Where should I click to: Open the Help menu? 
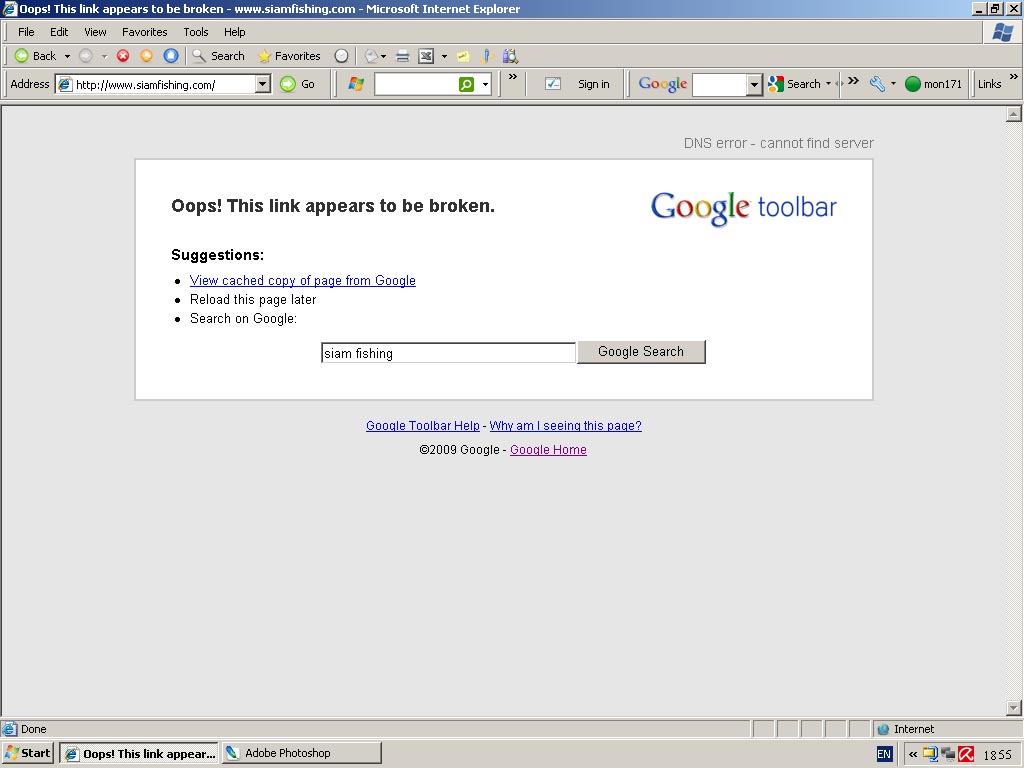pos(234,32)
